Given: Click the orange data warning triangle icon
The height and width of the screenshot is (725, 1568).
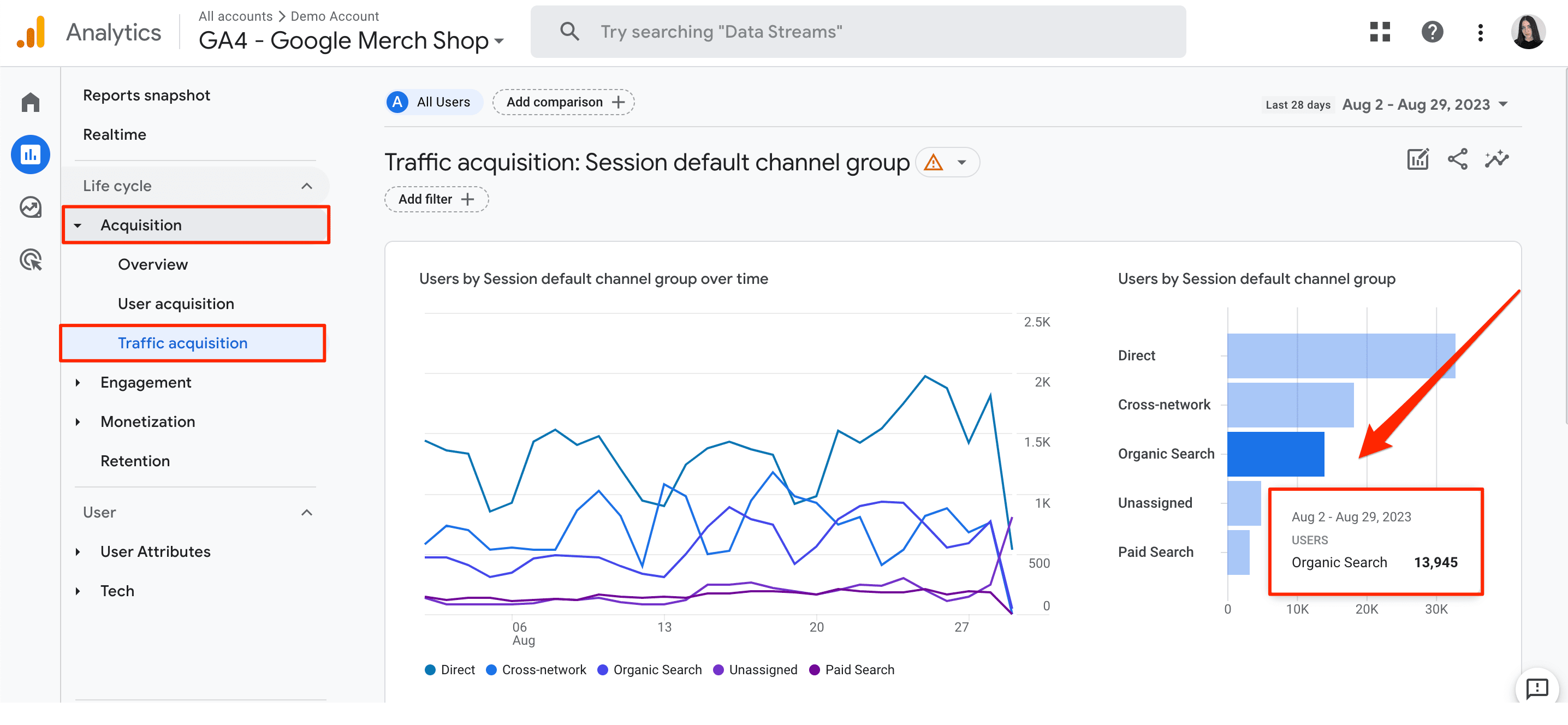Looking at the screenshot, I should (x=933, y=163).
